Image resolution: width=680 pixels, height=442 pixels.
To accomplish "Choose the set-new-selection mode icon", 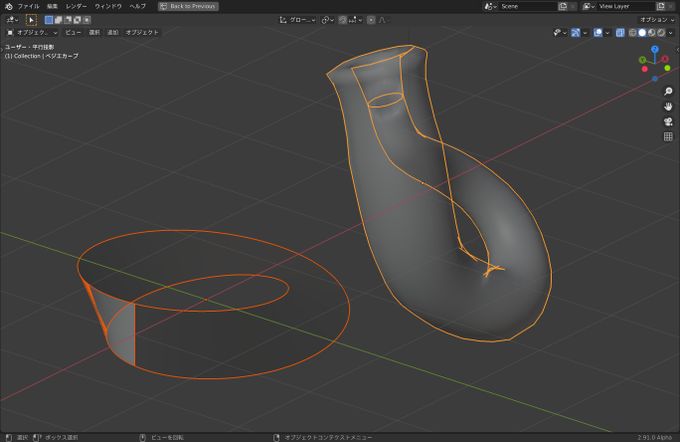I will (x=49, y=20).
